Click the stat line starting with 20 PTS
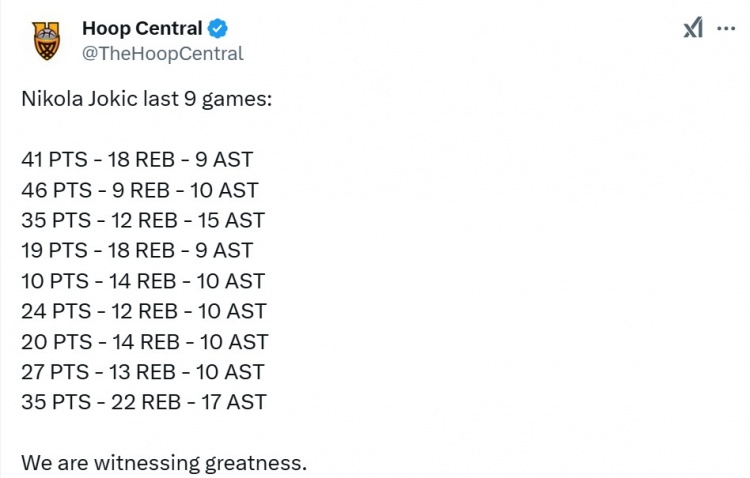The width and height of the screenshot is (750, 478). [x=144, y=342]
